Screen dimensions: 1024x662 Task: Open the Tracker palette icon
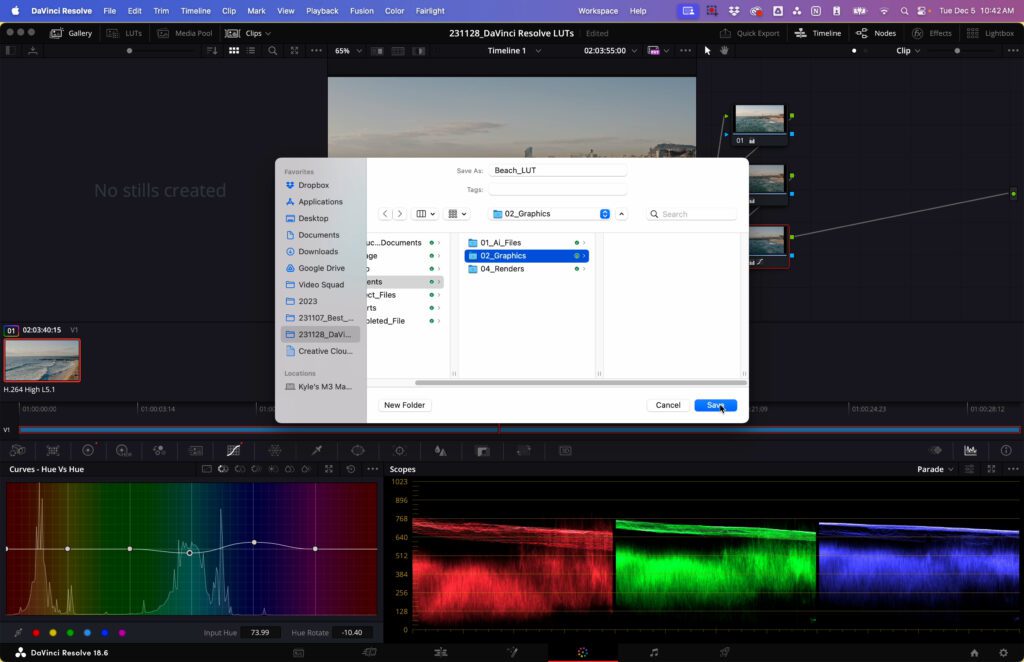[400, 450]
